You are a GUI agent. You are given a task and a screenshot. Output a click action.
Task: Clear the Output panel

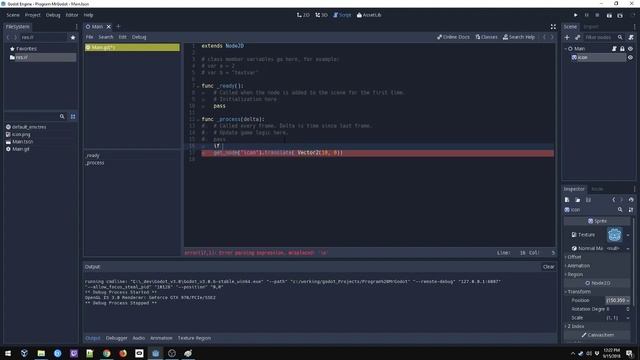pos(549,267)
